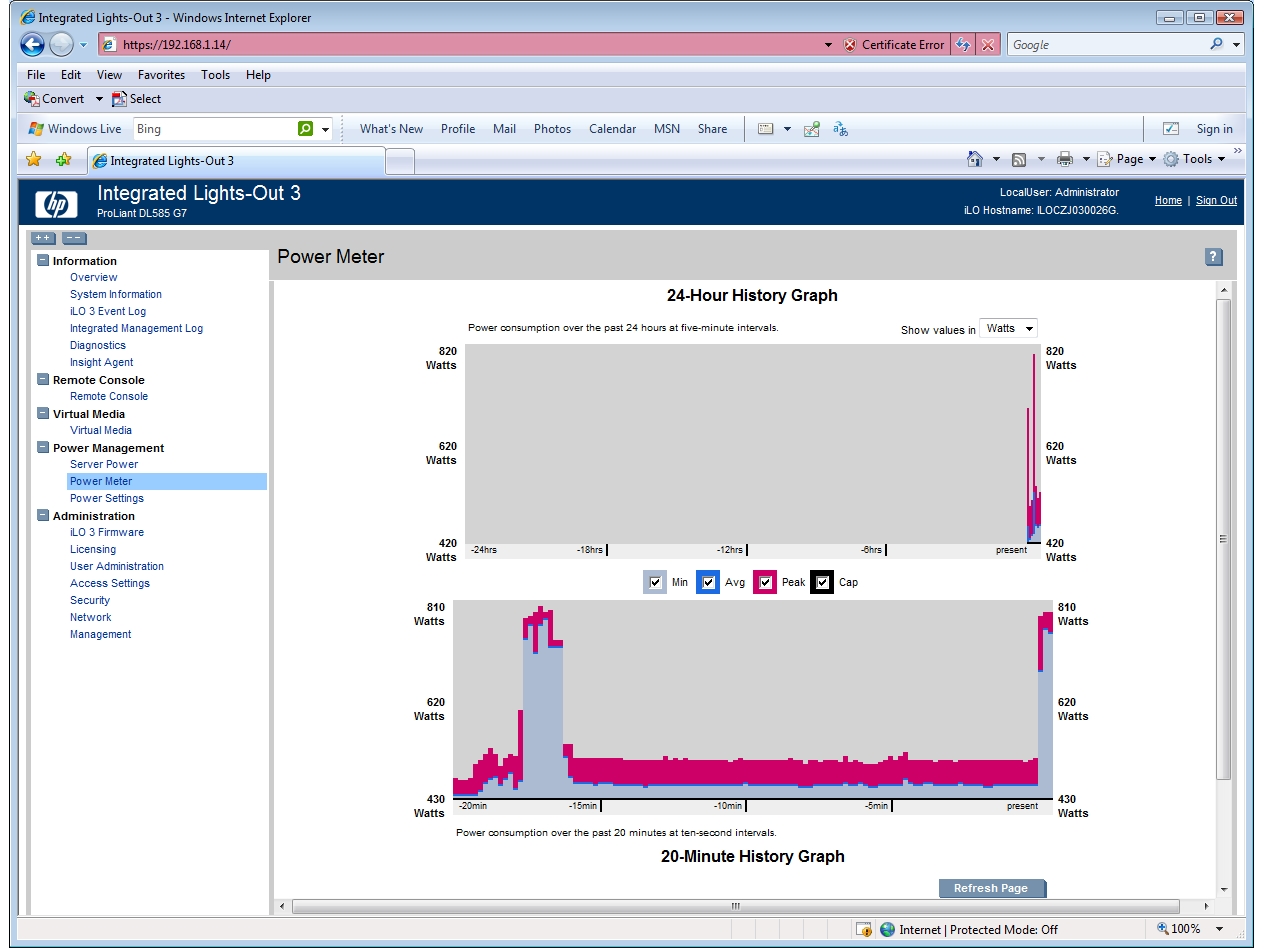This screenshot has width=1264, height=948.
Task: Collapse the Power Management tree section
Action: click(x=43, y=448)
